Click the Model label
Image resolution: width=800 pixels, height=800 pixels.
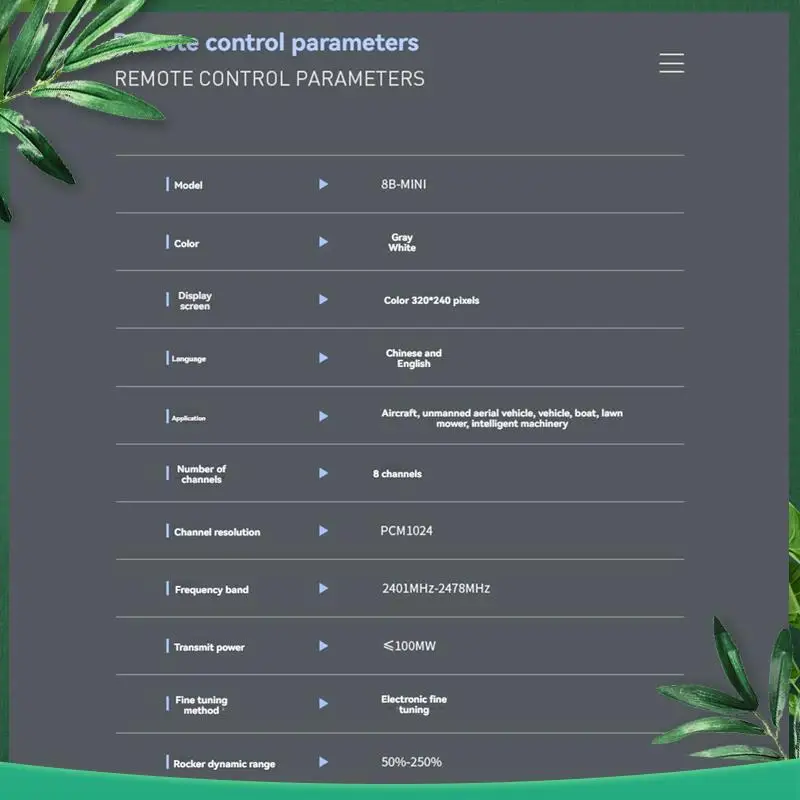coord(188,185)
